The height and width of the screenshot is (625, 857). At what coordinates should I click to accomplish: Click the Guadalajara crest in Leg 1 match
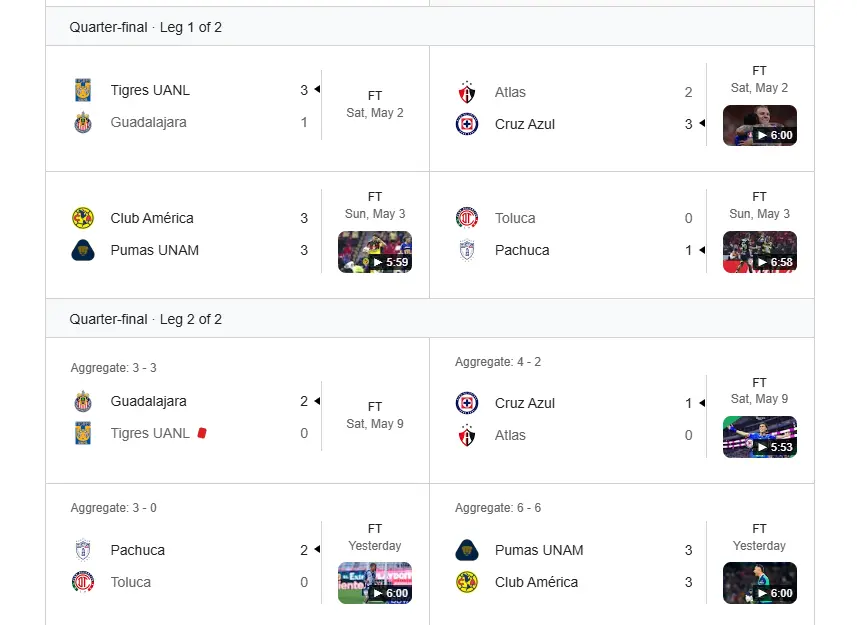click(83, 122)
